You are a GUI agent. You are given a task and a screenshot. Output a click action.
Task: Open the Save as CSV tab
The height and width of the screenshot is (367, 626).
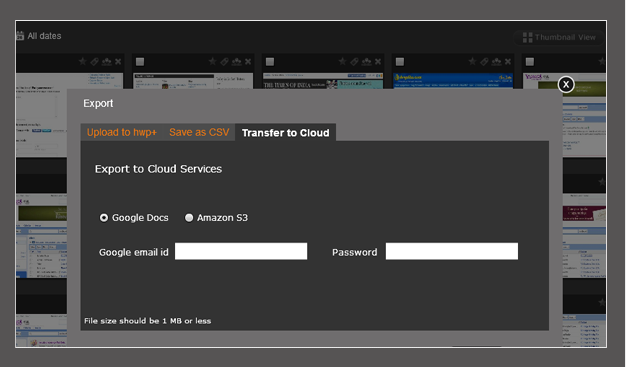[x=199, y=132]
